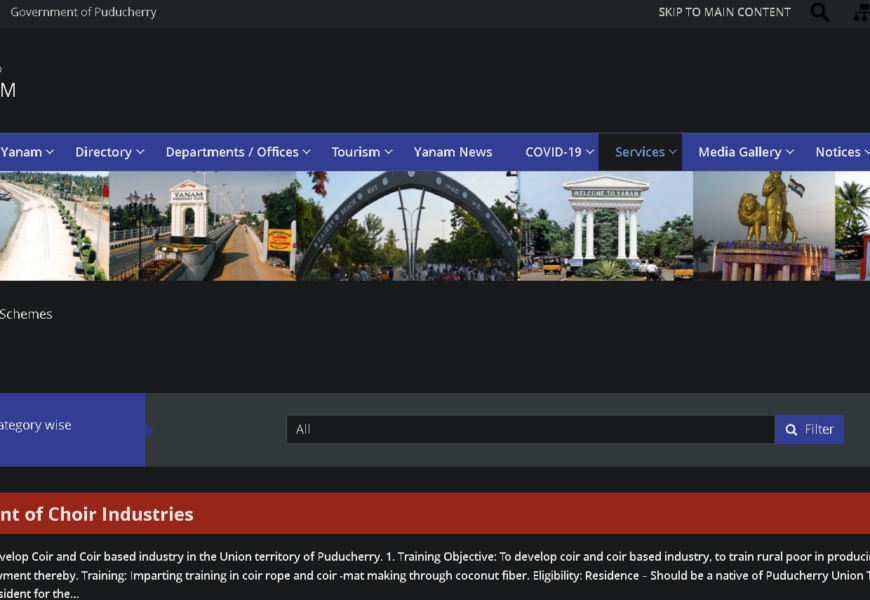Open the sitemap icon in top bar

(861, 13)
